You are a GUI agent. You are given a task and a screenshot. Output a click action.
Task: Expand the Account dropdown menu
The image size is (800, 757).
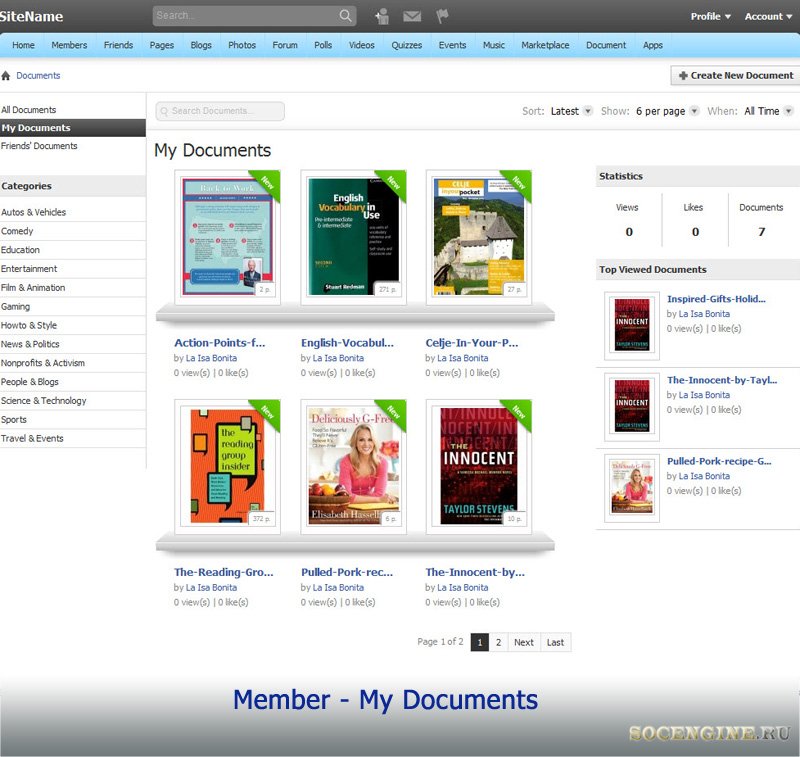point(768,16)
